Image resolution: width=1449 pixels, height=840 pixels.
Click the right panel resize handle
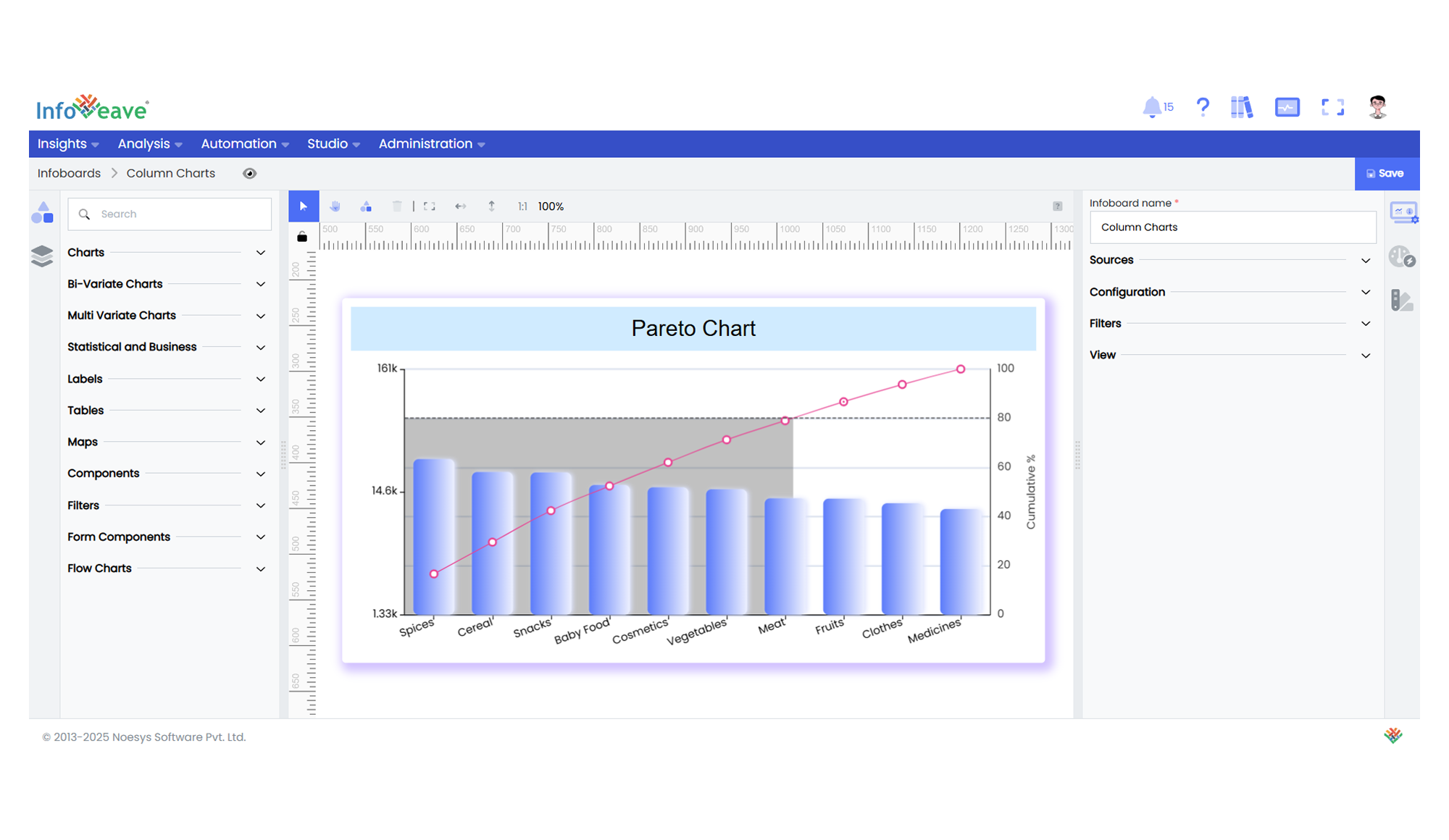1077,455
